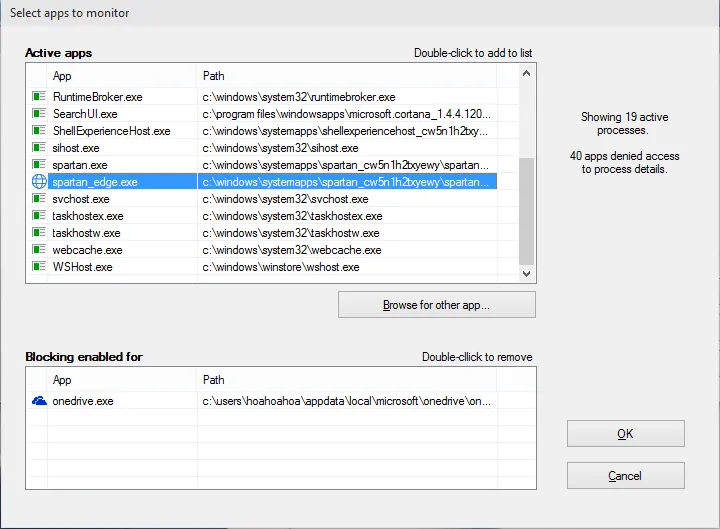Select the taskhostw.exe entry
The image size is (720, 529).
tap(87, 233)
